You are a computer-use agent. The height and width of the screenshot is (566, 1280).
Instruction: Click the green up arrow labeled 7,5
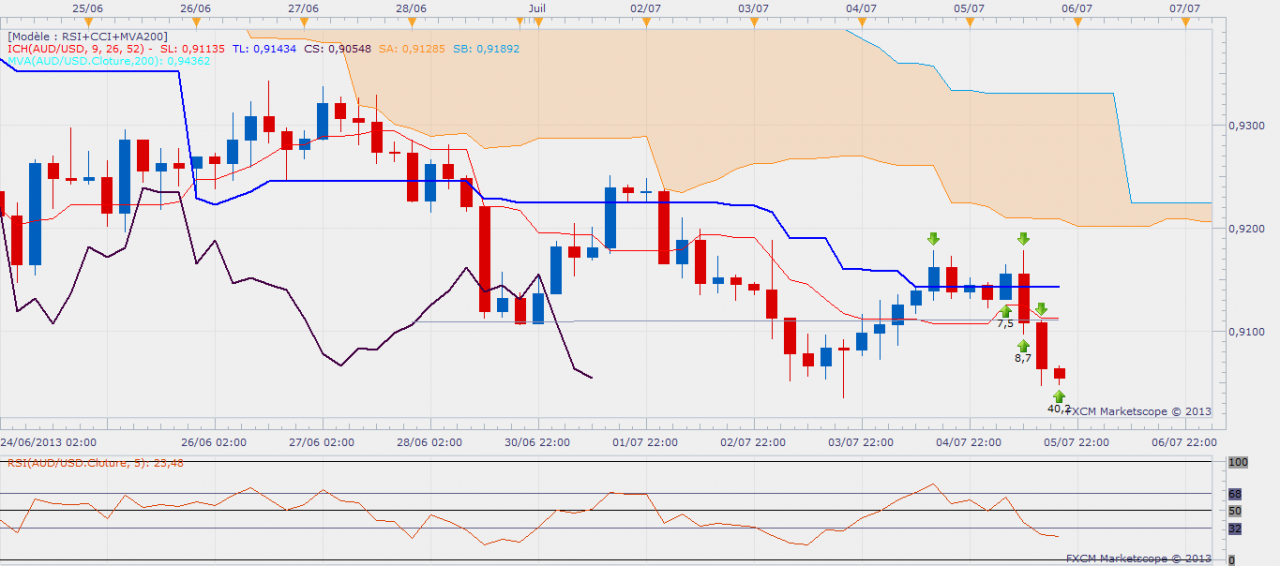click(x=1006, y=311)
